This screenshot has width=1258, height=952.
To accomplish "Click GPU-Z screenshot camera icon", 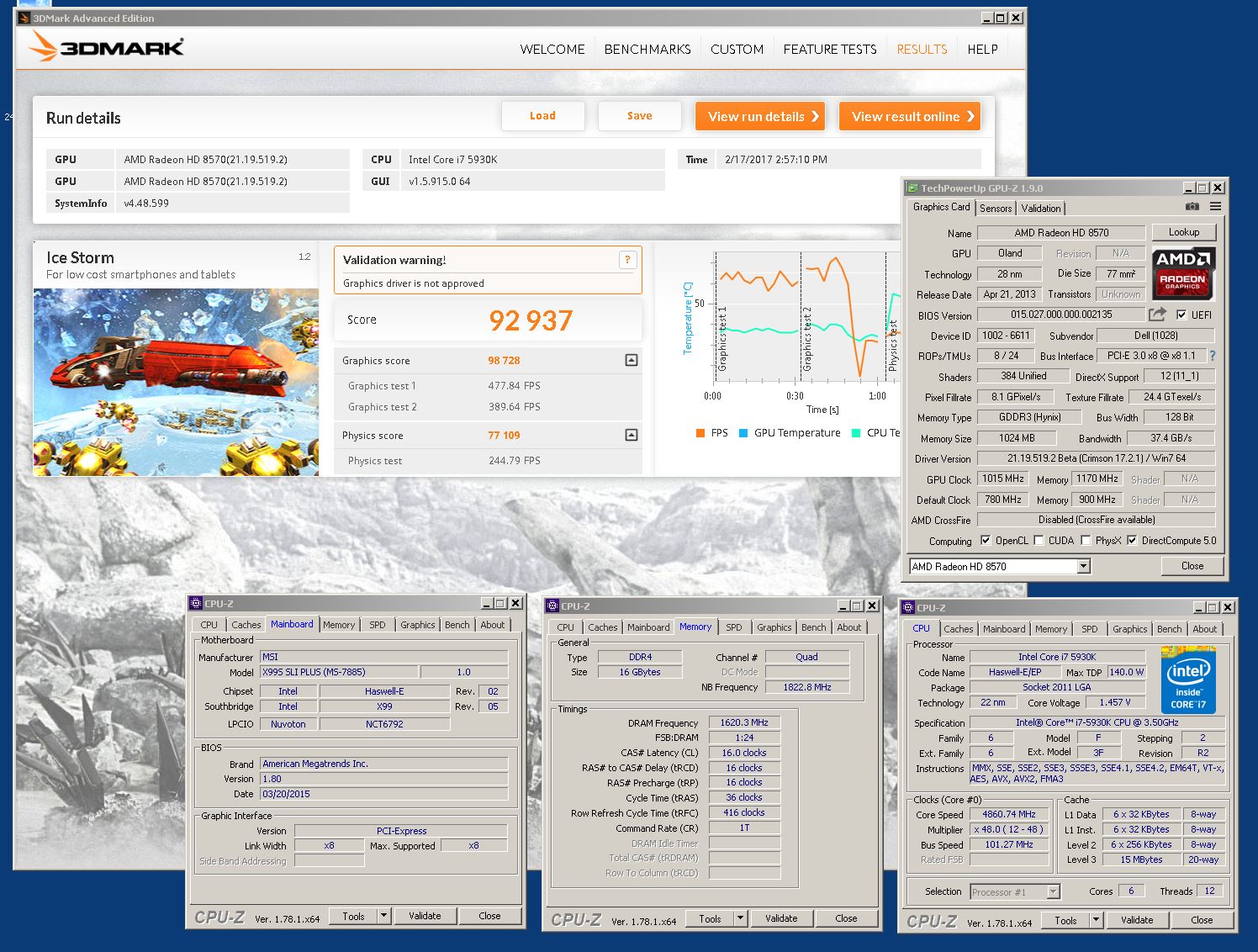I will (1192, 207).
